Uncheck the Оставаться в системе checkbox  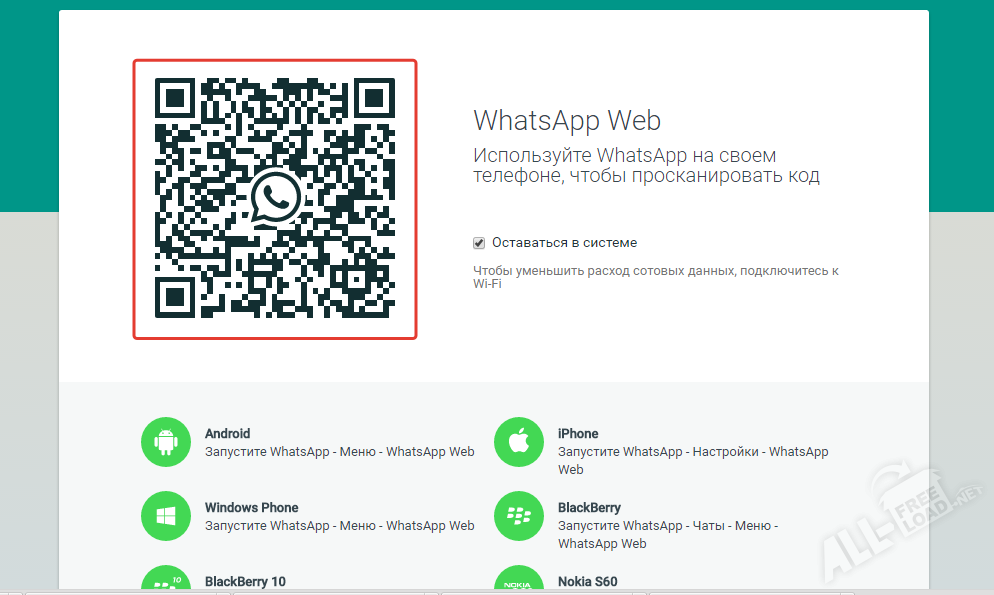pyautogui.click(x=479, y=242)
